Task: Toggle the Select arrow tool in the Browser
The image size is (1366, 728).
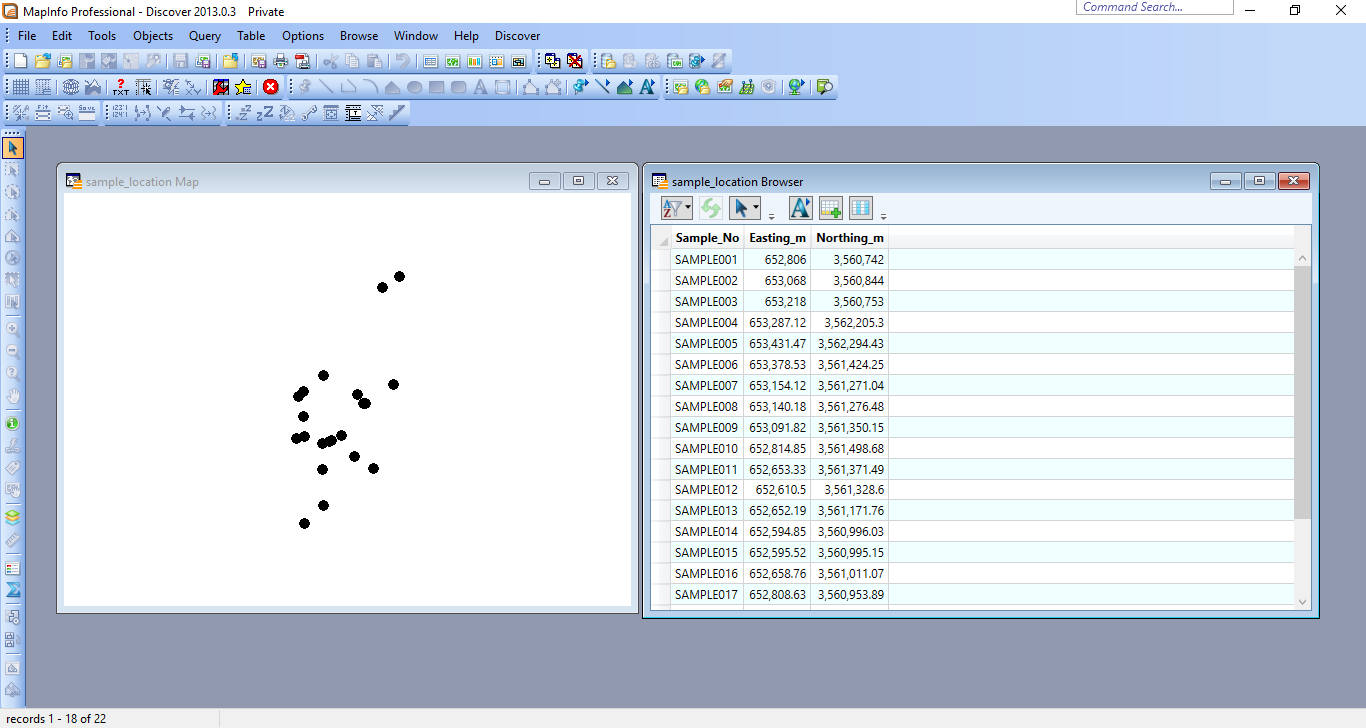Action: coord(742,207)
